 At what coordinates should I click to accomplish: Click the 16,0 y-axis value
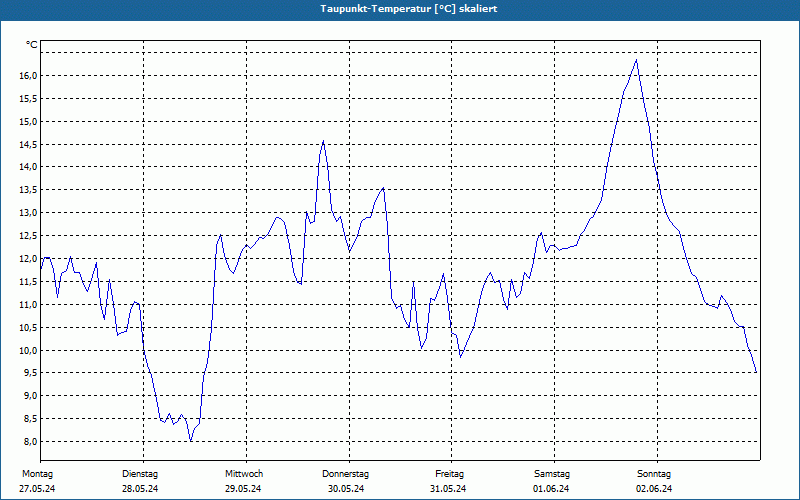point(28,76)
